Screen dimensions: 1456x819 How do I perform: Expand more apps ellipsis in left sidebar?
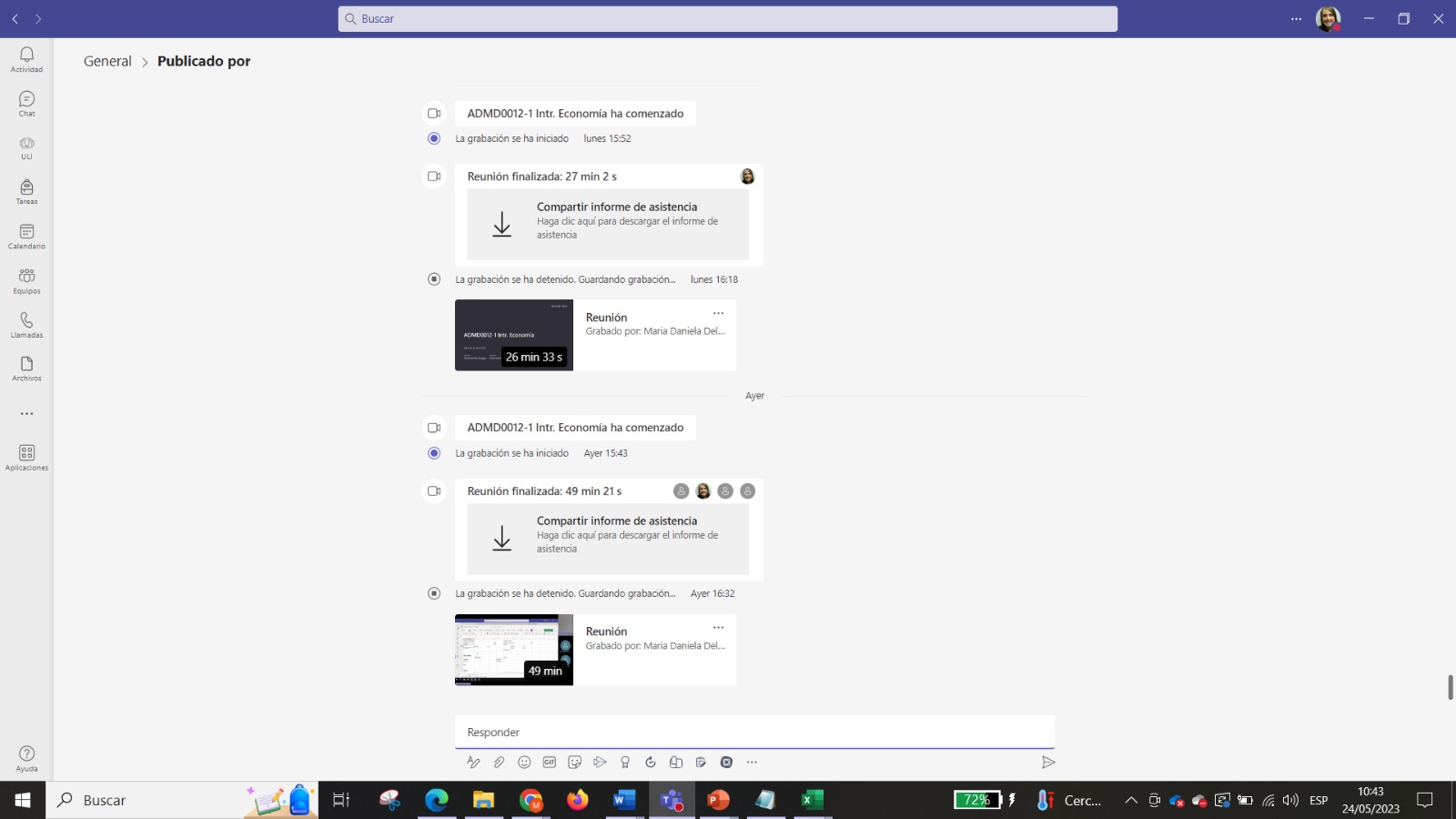26,414
